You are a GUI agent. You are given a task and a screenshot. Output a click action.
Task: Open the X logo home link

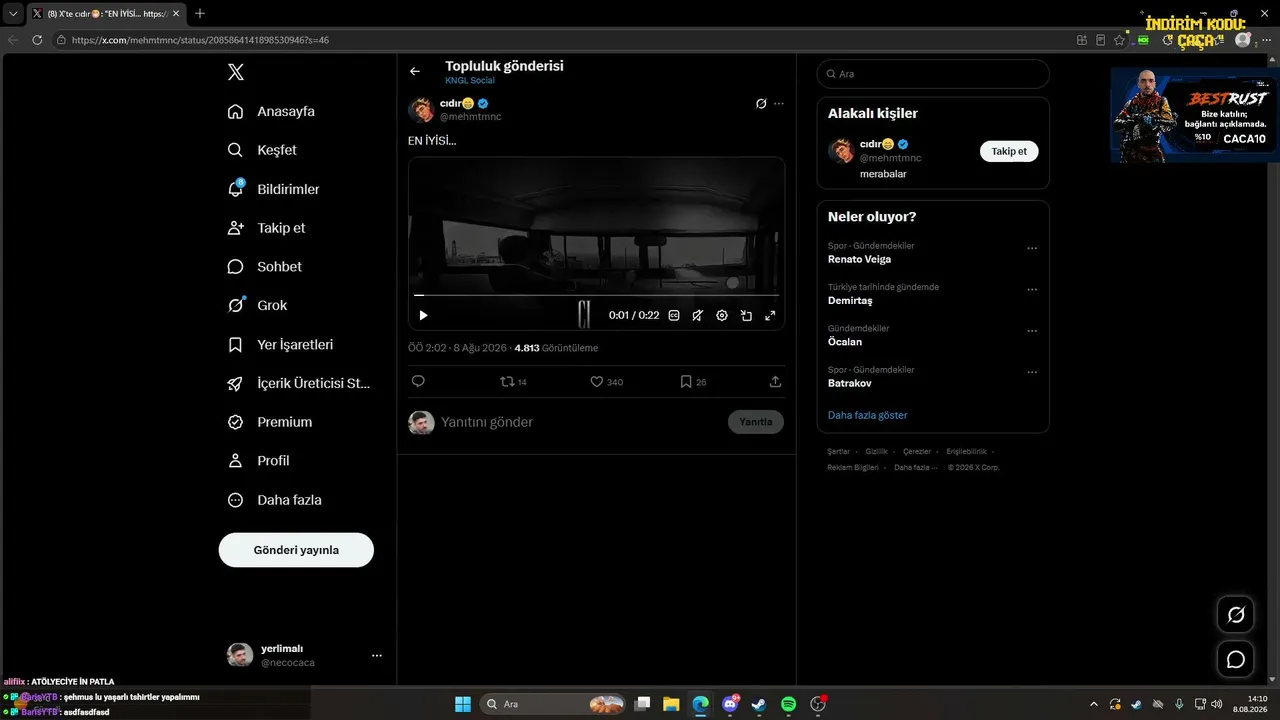click(235, 72)
